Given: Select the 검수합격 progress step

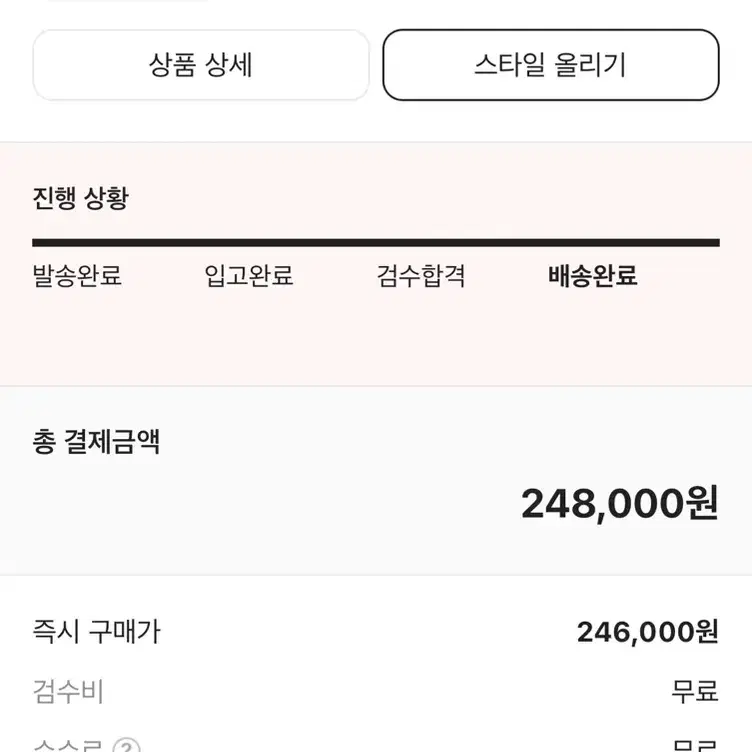Looking at the screenshot, I should 421,276.
